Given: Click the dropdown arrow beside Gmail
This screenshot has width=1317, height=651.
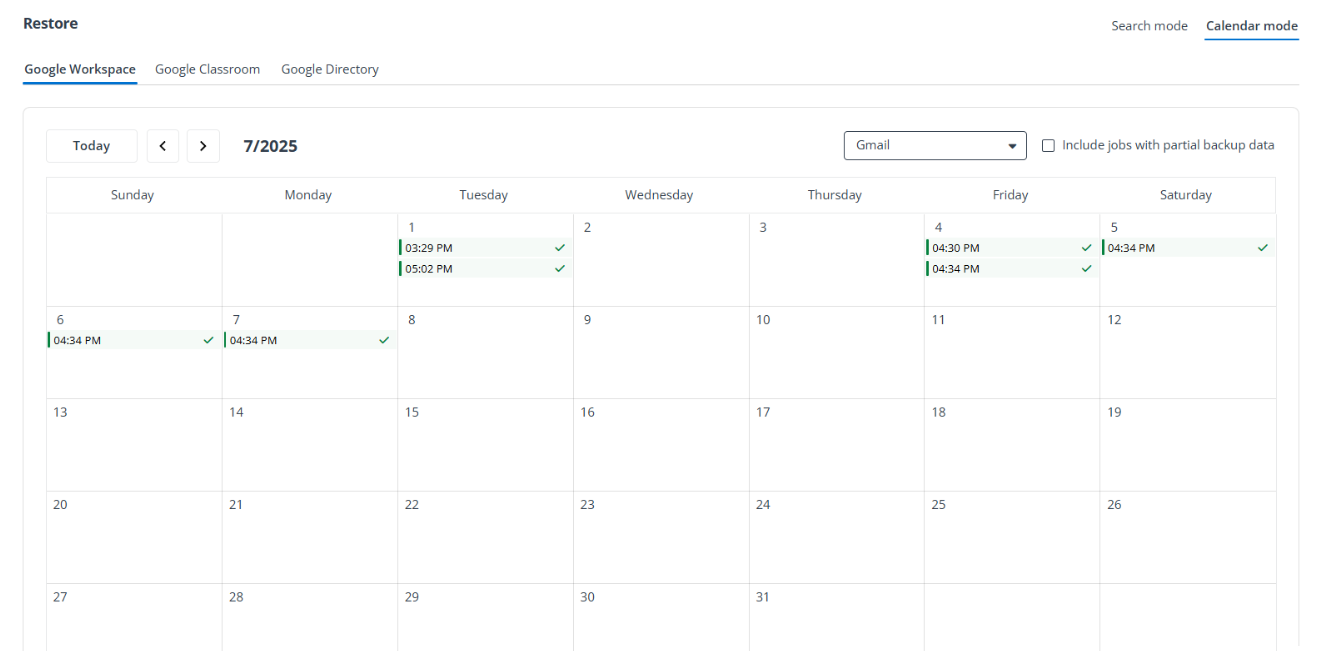Looking at the screenshot, I should coord(1012,145).
